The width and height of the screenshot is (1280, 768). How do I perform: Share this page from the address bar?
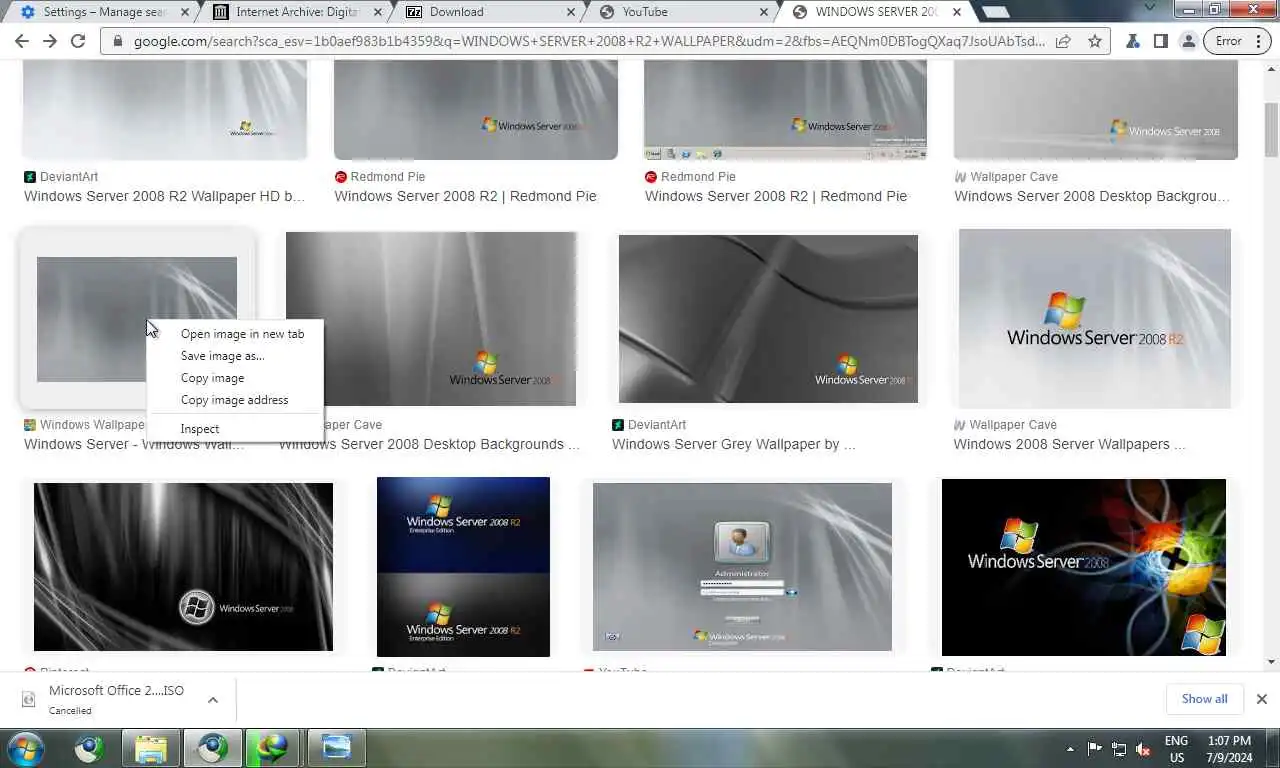[1063, 41]
